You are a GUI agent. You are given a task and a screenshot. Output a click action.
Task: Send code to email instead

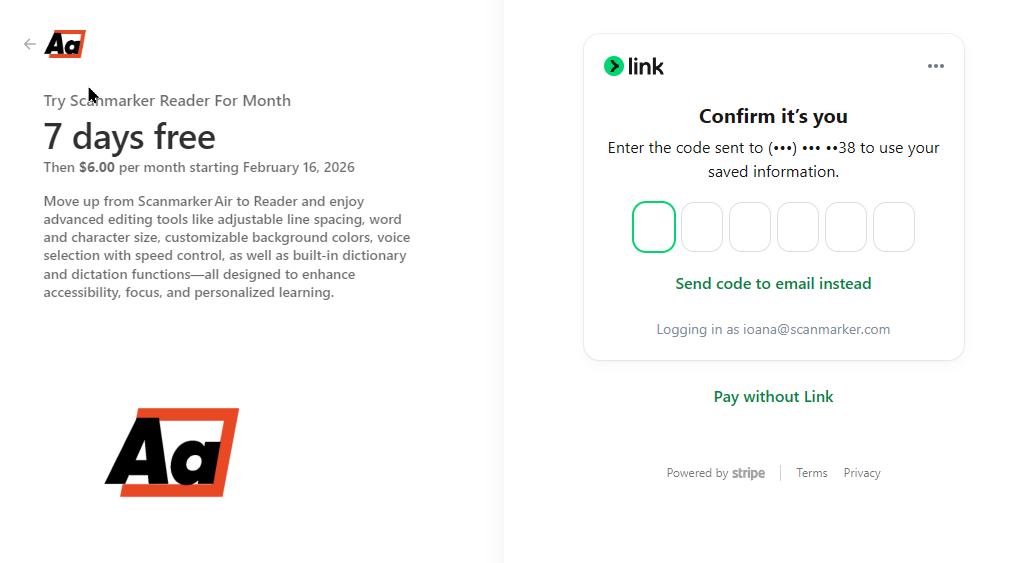pyautogui.click(x=773, y=284)
